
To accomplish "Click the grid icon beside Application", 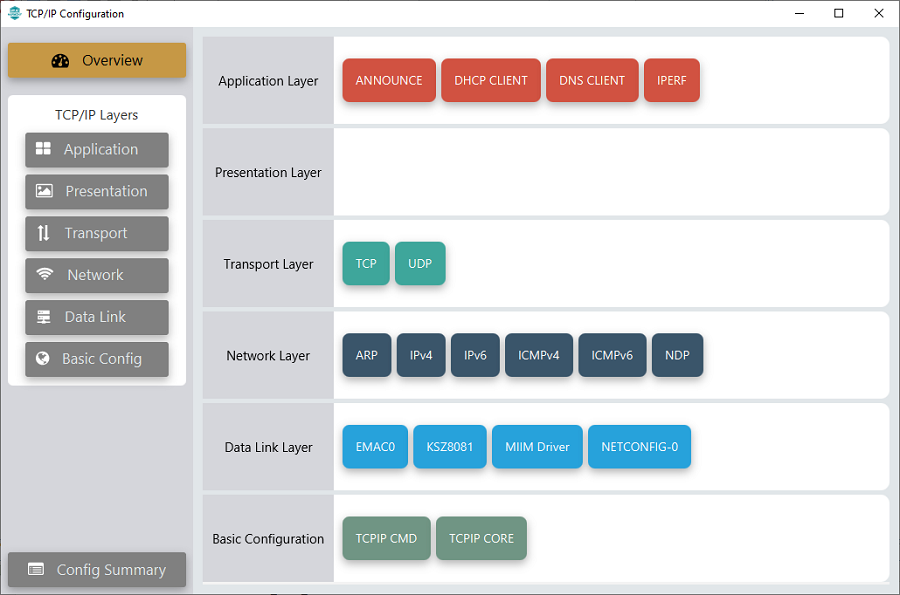I will click(x=43, y=149).
